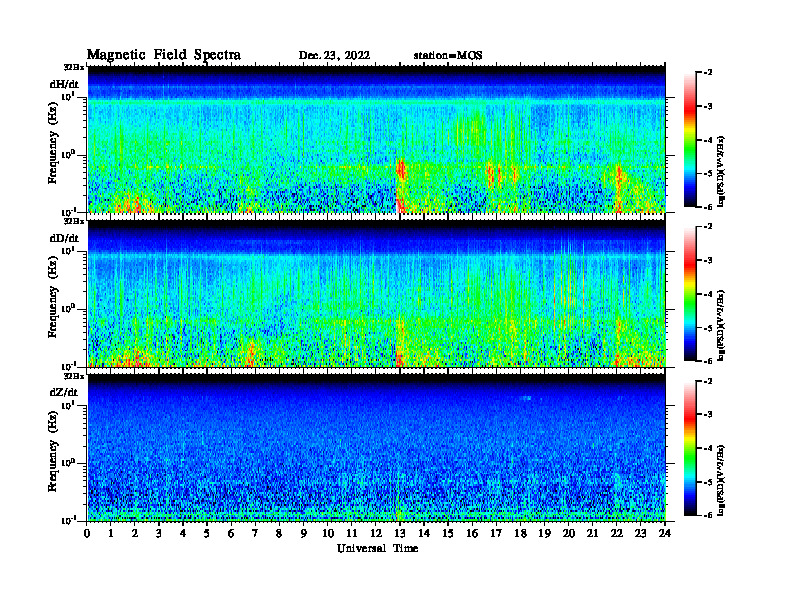Click the '-2' tick on dH/dt color bar

tap(708, 73)
